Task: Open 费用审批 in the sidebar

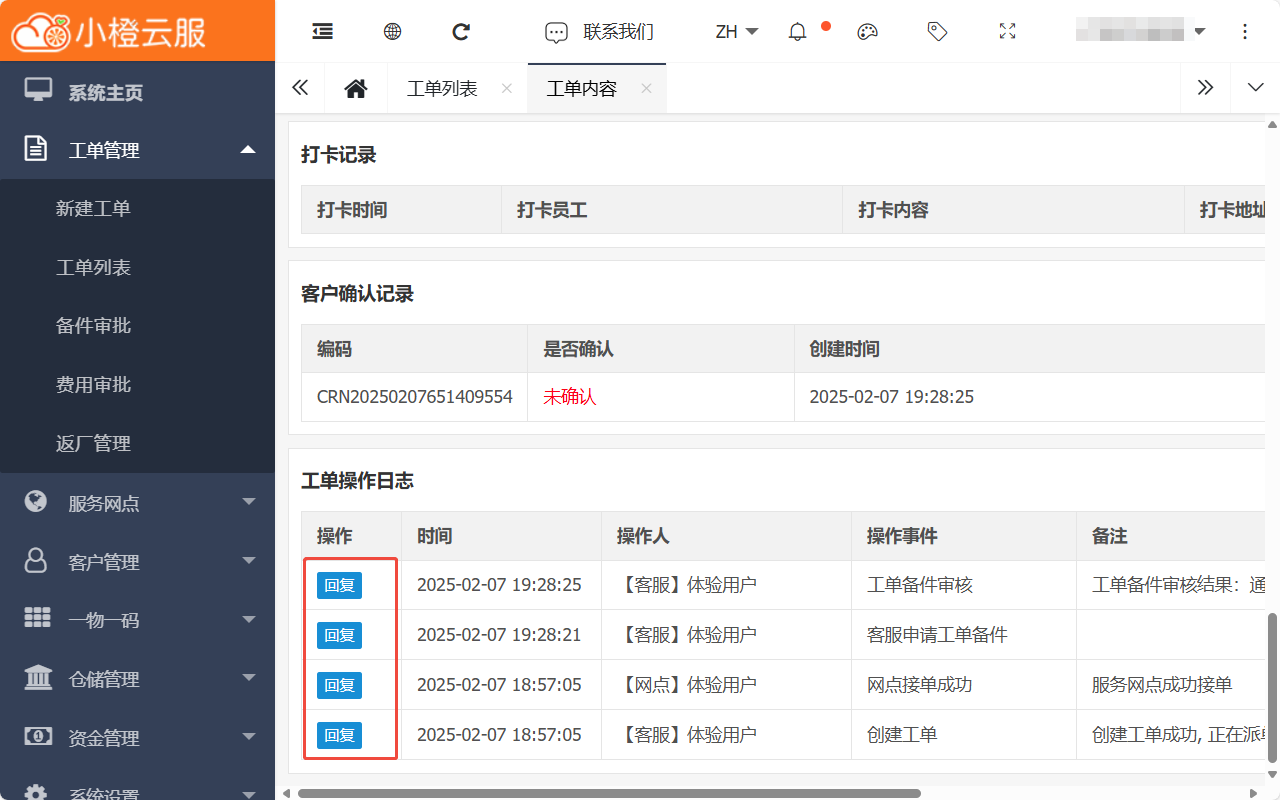Action: point(93,385)
